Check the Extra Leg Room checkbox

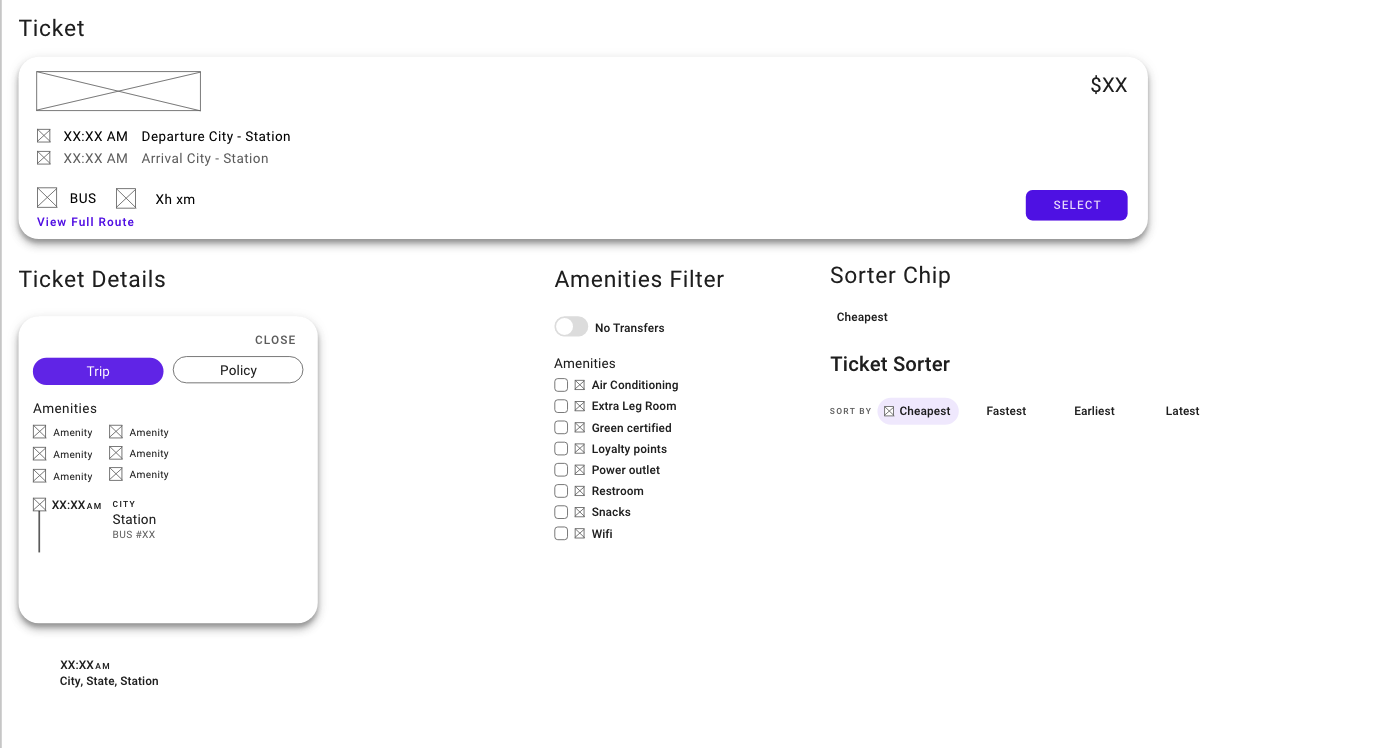tap(561, 406)
